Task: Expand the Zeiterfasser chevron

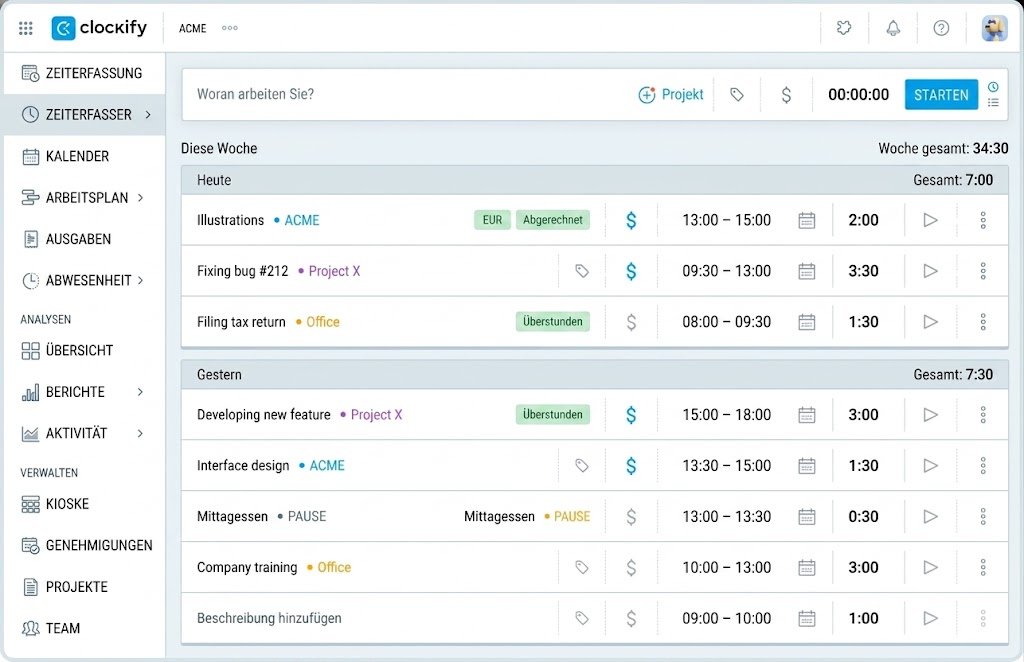Action: (148, 115)
